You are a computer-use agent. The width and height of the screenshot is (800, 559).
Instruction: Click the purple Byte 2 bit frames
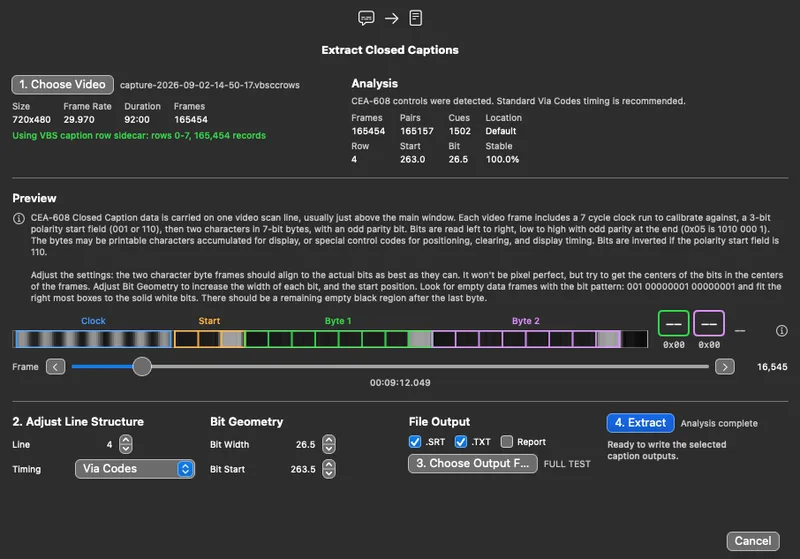(x=527, y=339)
